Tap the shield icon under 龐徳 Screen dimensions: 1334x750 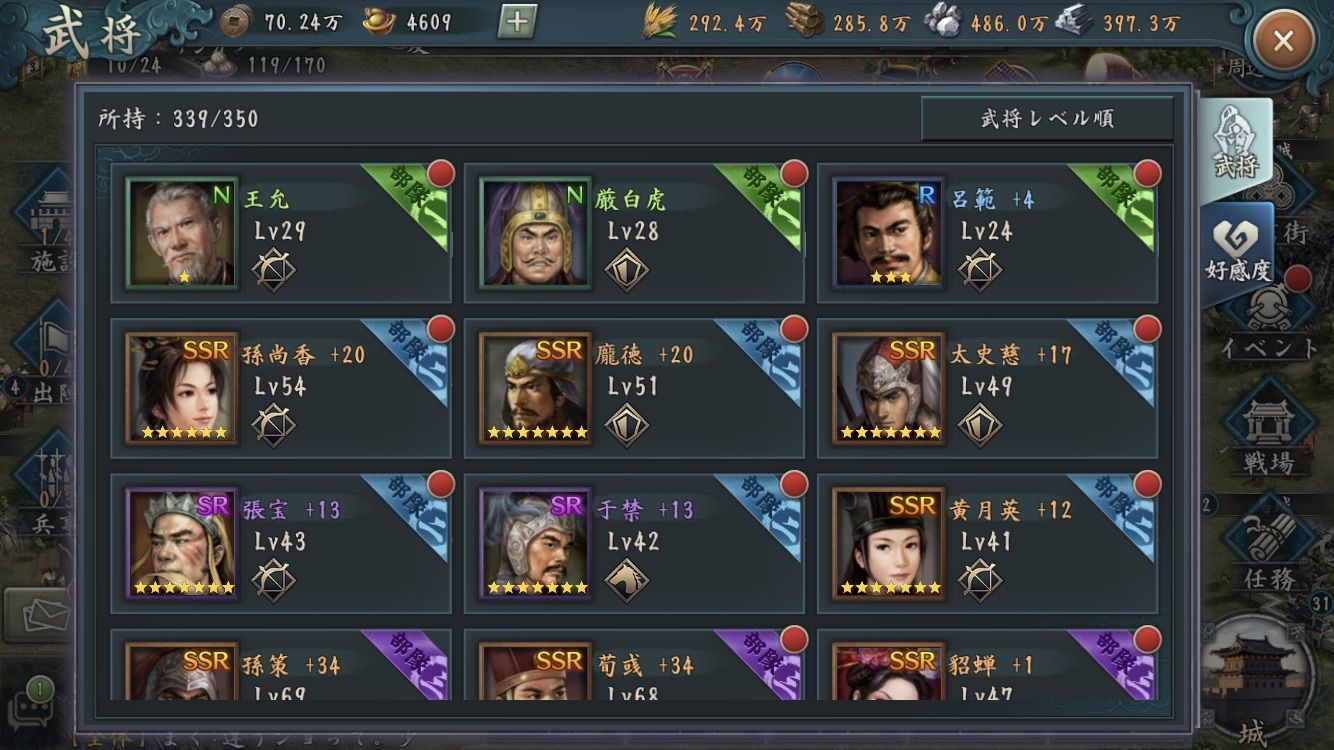[x=626, y=424]
